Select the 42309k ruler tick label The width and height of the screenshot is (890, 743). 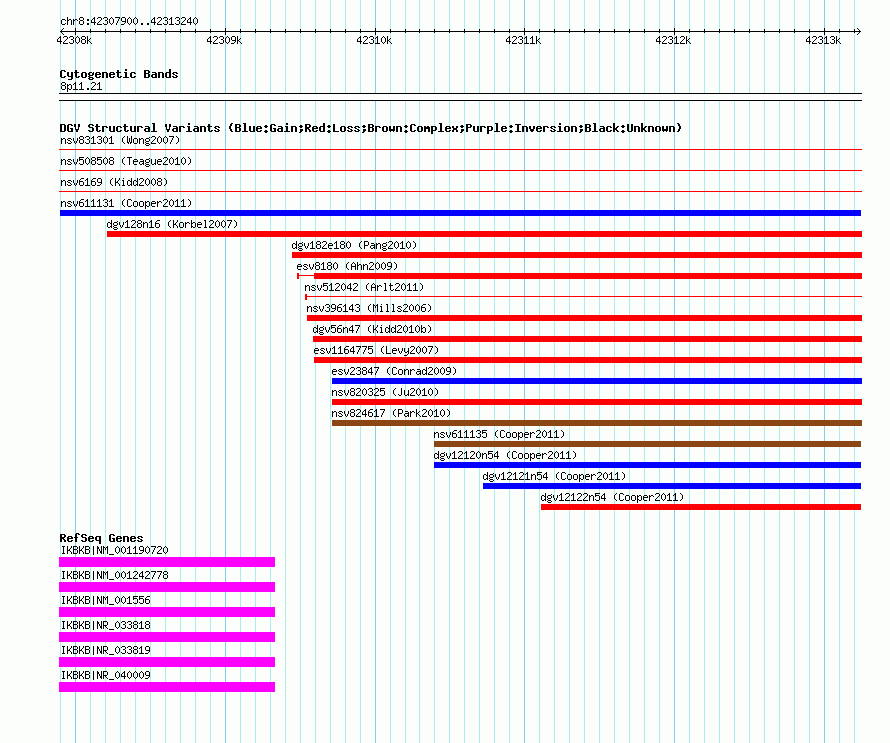pyautogui.click(x=224, y=40)
